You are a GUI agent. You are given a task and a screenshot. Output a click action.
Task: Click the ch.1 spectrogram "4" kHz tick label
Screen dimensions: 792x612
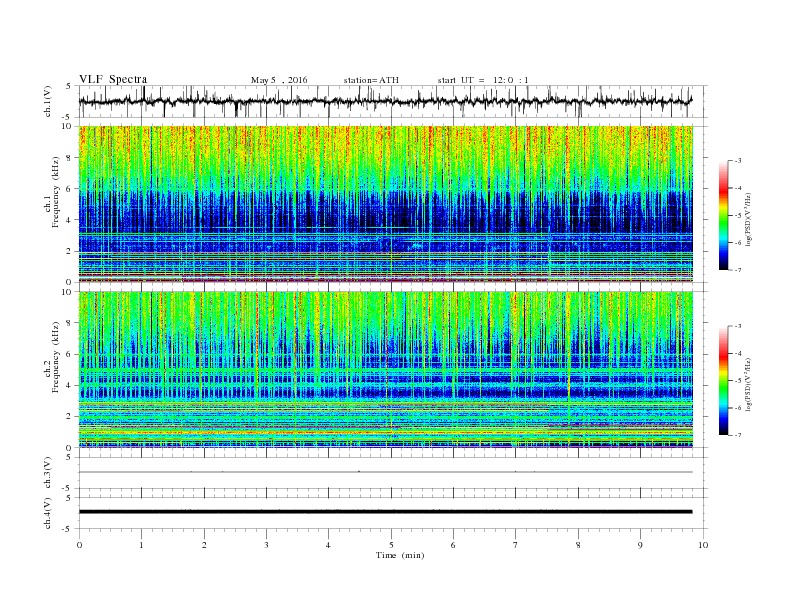pos(69,220)
